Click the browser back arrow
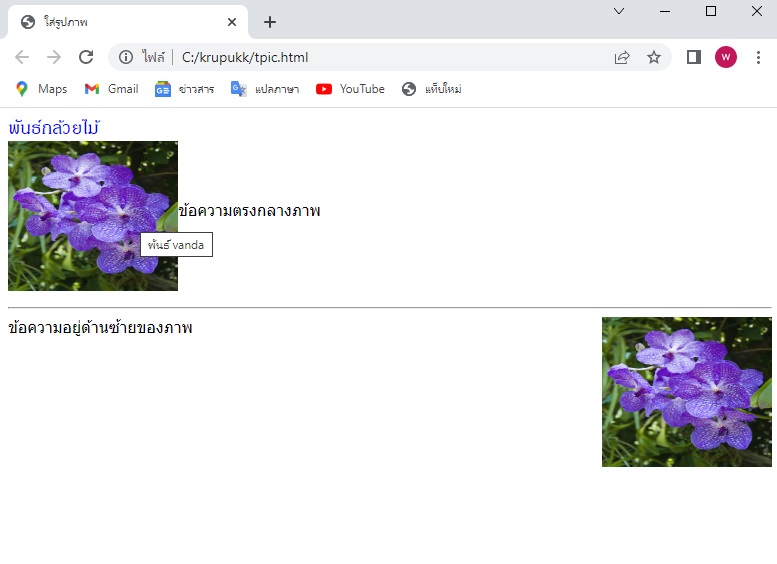Screen dimensions: 777x564 (22, 57)
